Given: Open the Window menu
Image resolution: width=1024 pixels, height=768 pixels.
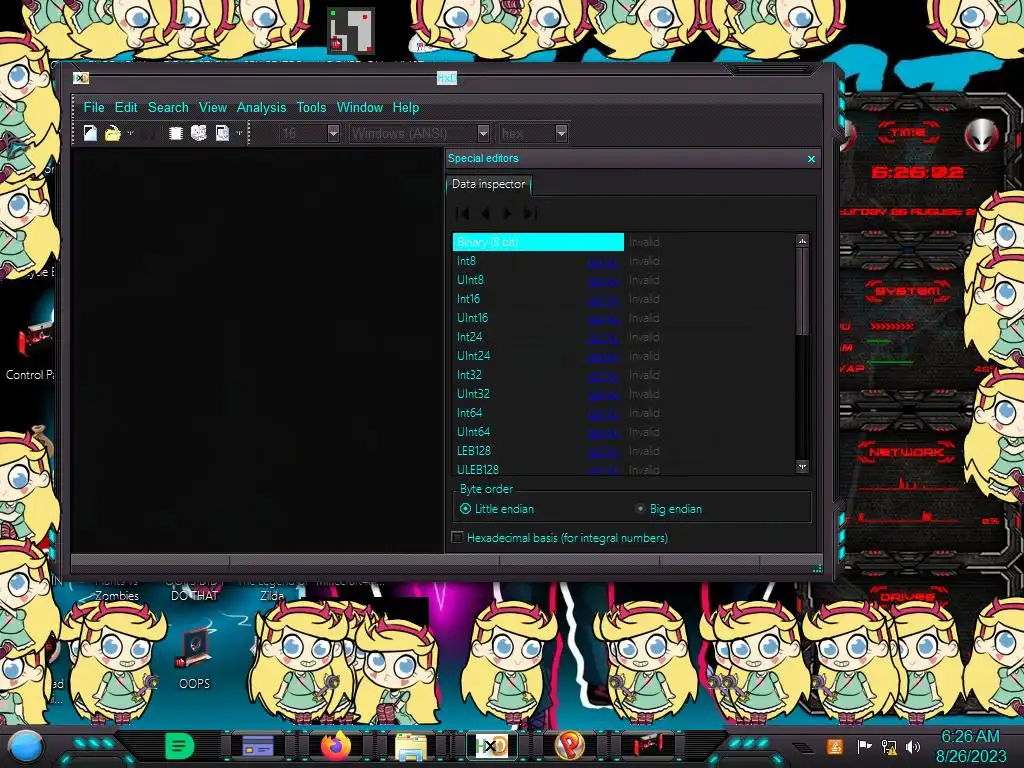Looking at the screenshot, I should 359,107.
